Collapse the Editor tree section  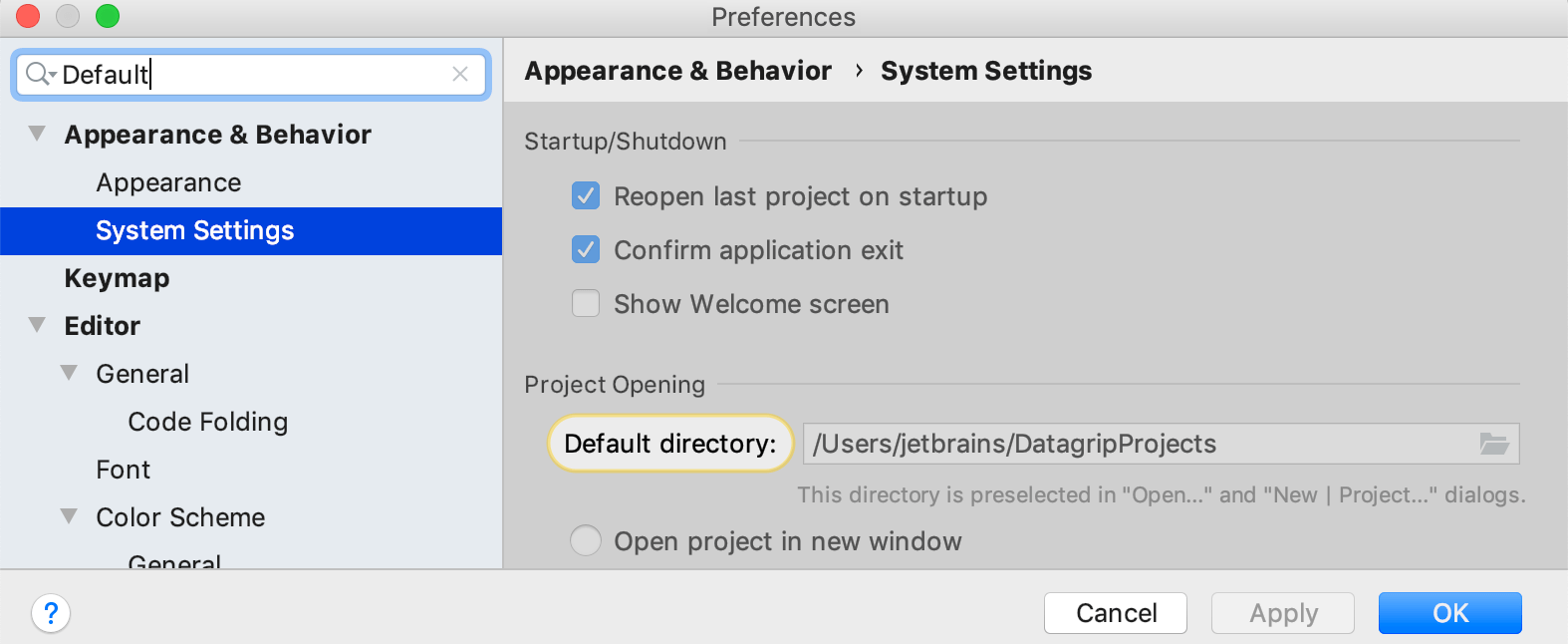[x=36, y=325]
